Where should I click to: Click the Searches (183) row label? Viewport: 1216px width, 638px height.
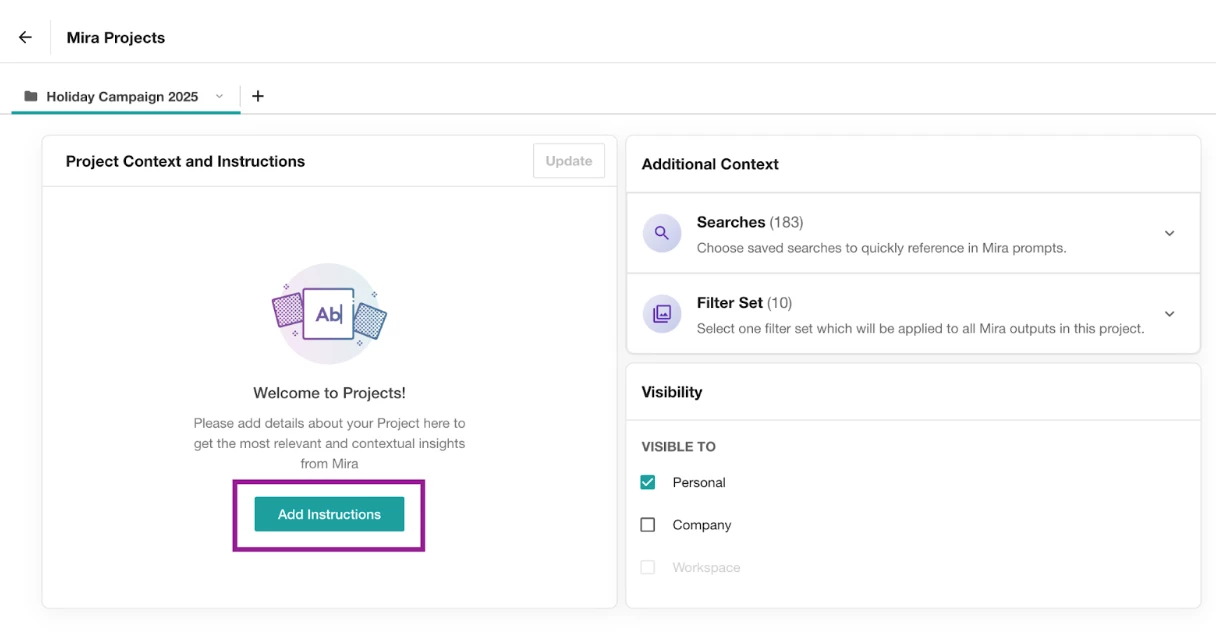749,222
